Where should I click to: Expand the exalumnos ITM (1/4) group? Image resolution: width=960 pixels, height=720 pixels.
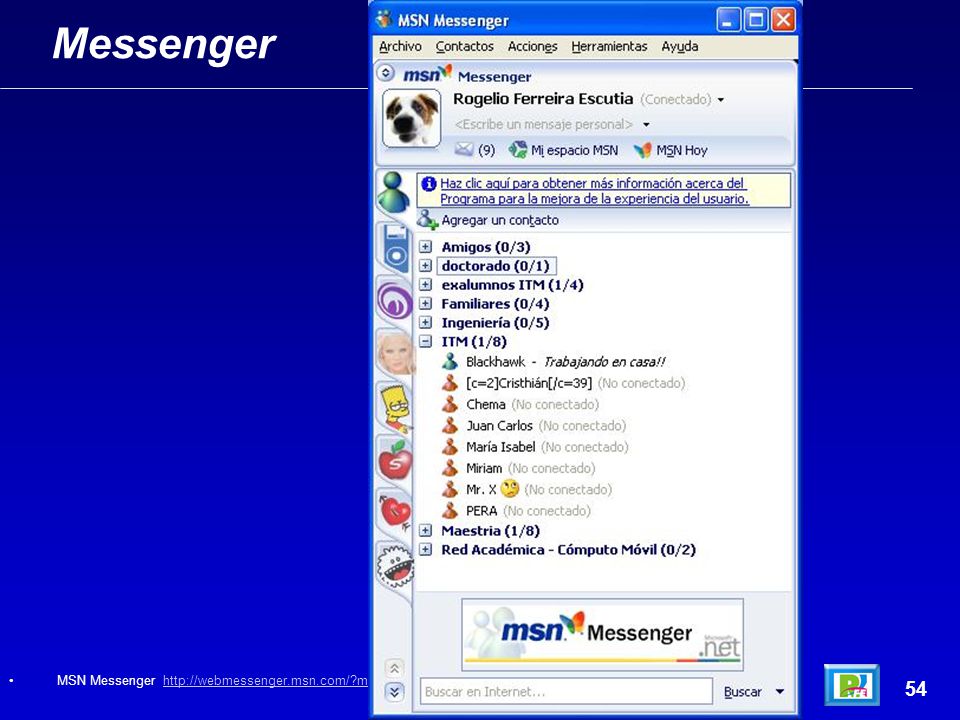click(x=426, y=285)
